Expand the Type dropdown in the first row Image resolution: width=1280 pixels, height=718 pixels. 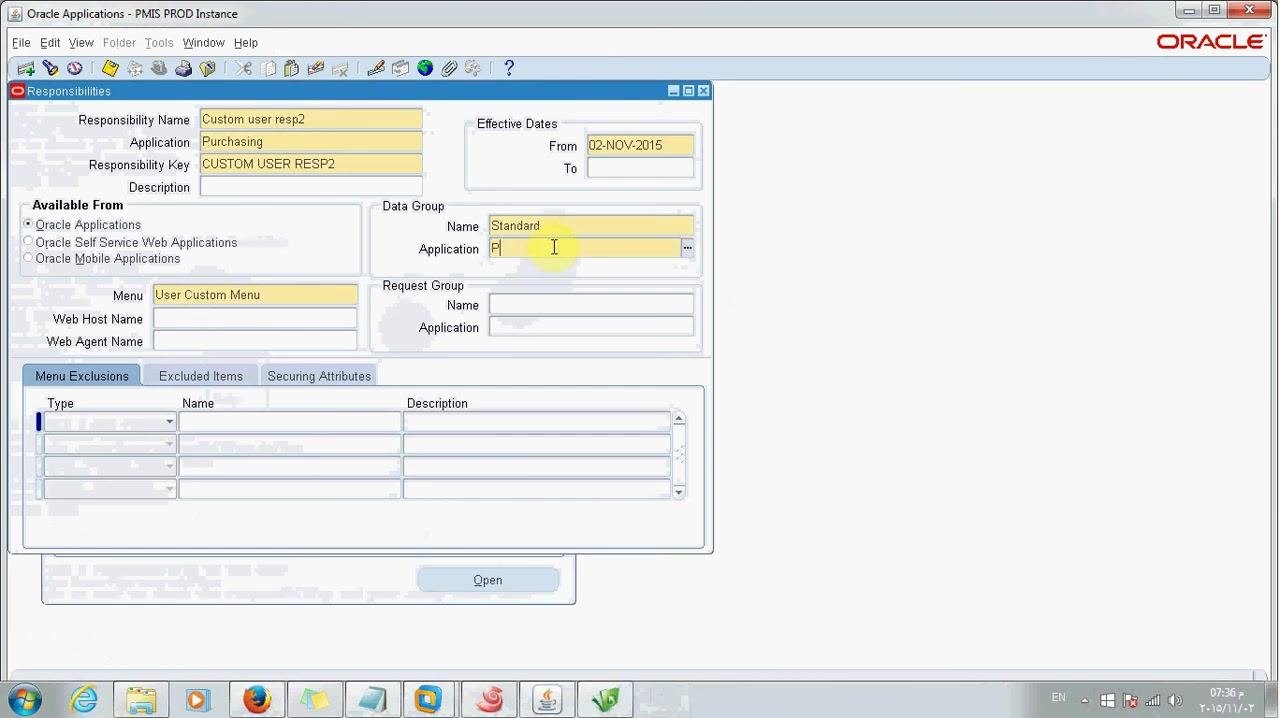169,422
